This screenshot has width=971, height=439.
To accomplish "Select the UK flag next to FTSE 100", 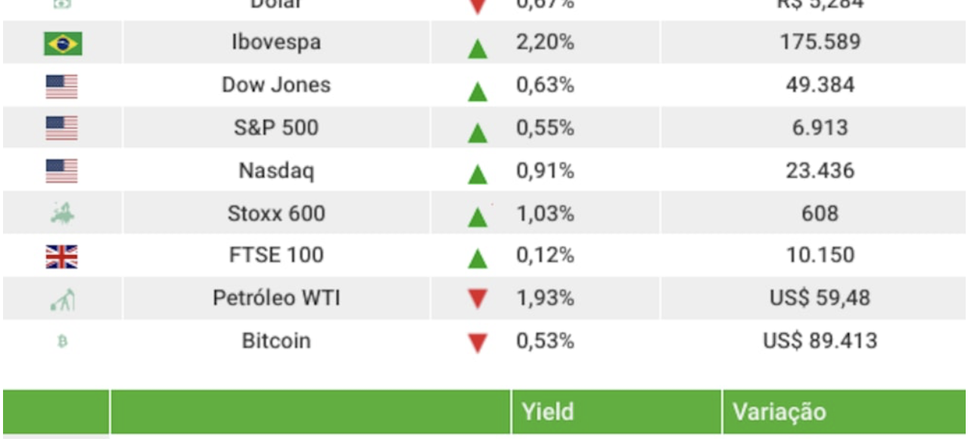I will click(x=62, y=257).
